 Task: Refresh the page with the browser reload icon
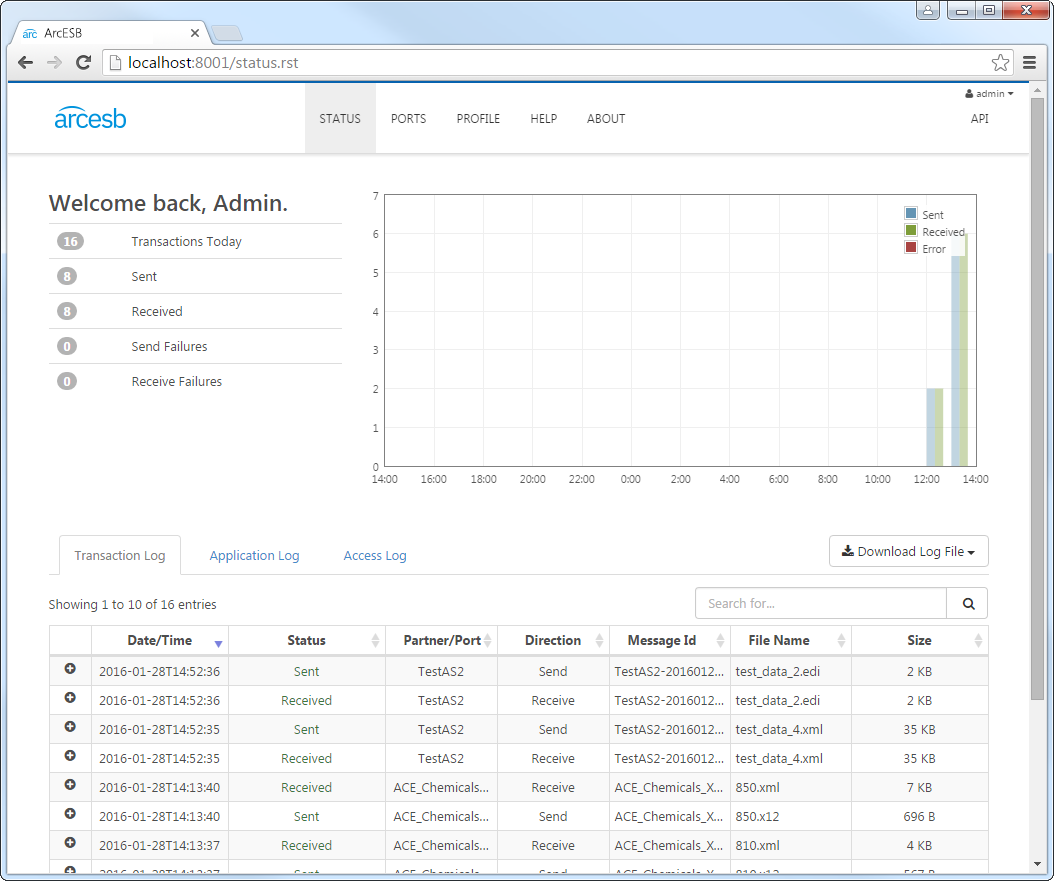83,62
